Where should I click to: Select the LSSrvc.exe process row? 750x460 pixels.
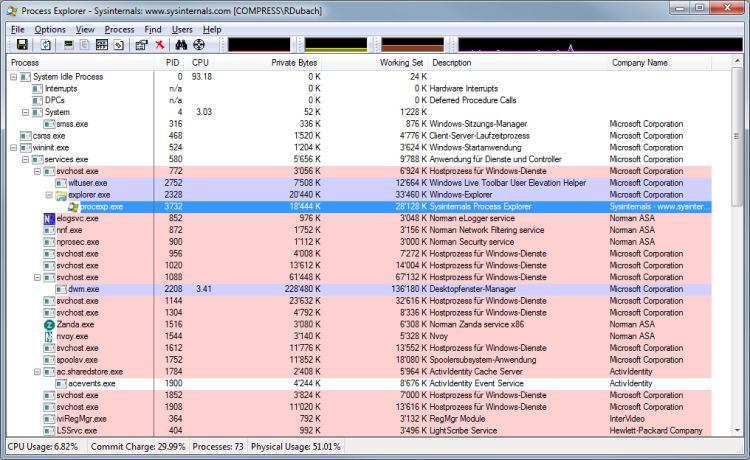coord(359,430)
